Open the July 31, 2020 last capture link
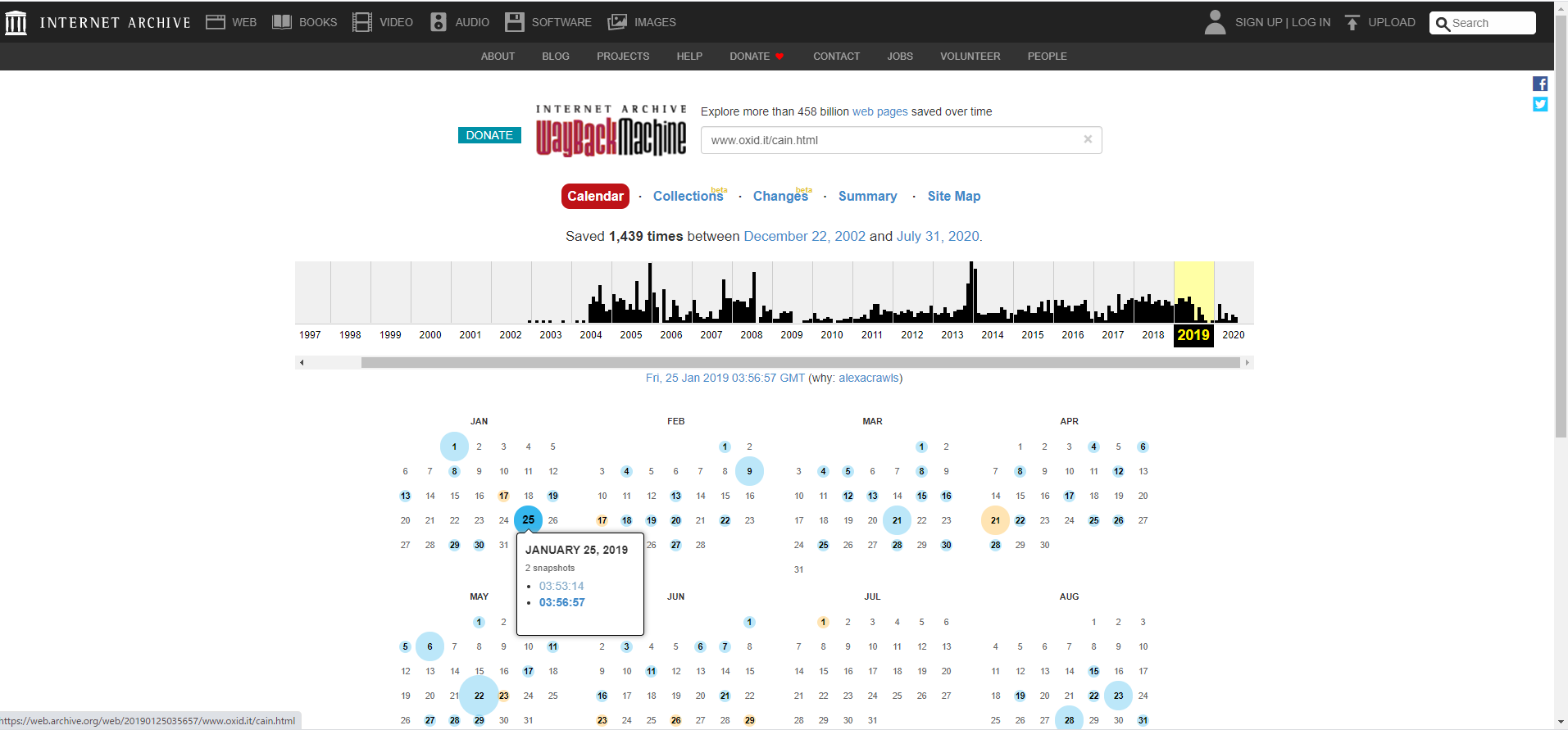 [938, 236]
